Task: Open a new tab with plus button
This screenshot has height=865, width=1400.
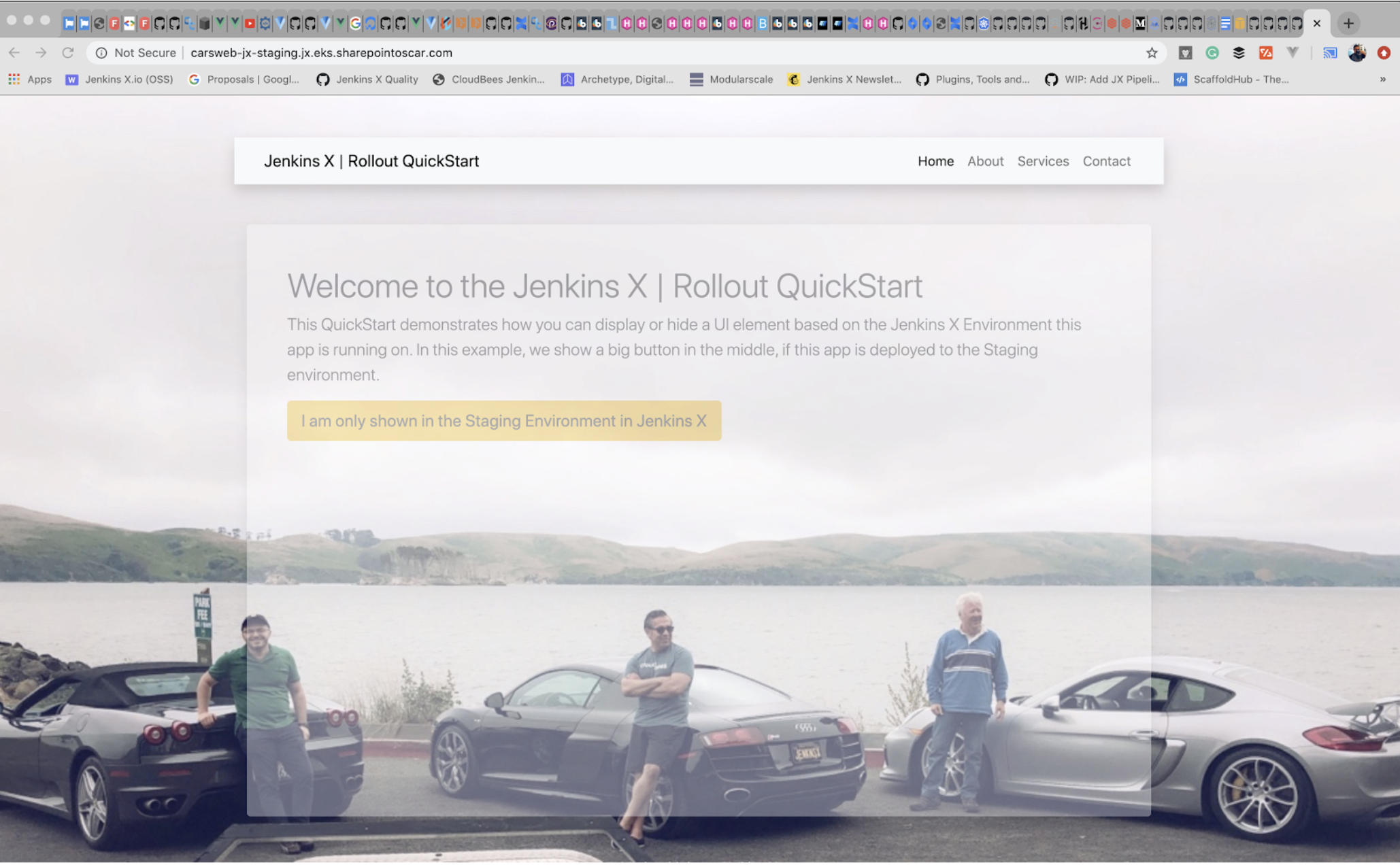Action: 1348,23
